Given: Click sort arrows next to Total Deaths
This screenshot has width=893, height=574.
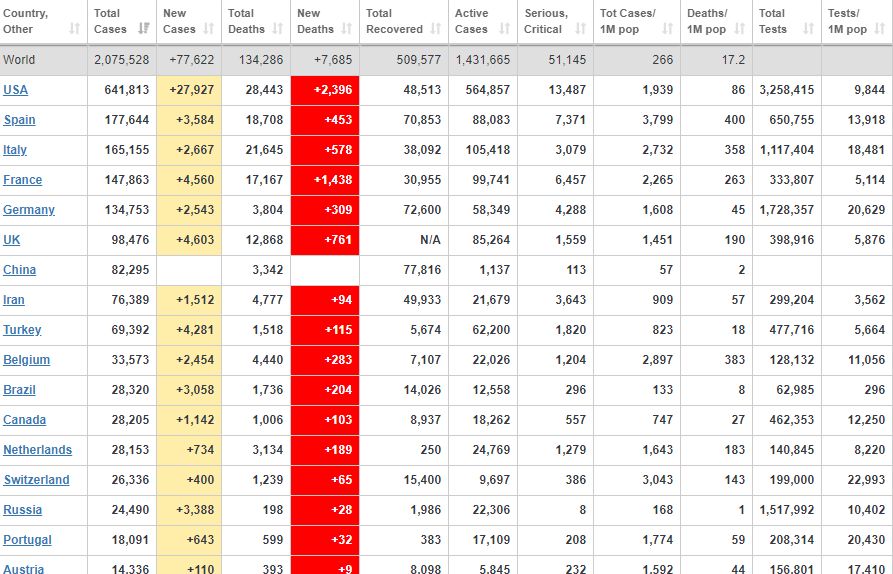Looking at the screenshot, I should point(277,29).
